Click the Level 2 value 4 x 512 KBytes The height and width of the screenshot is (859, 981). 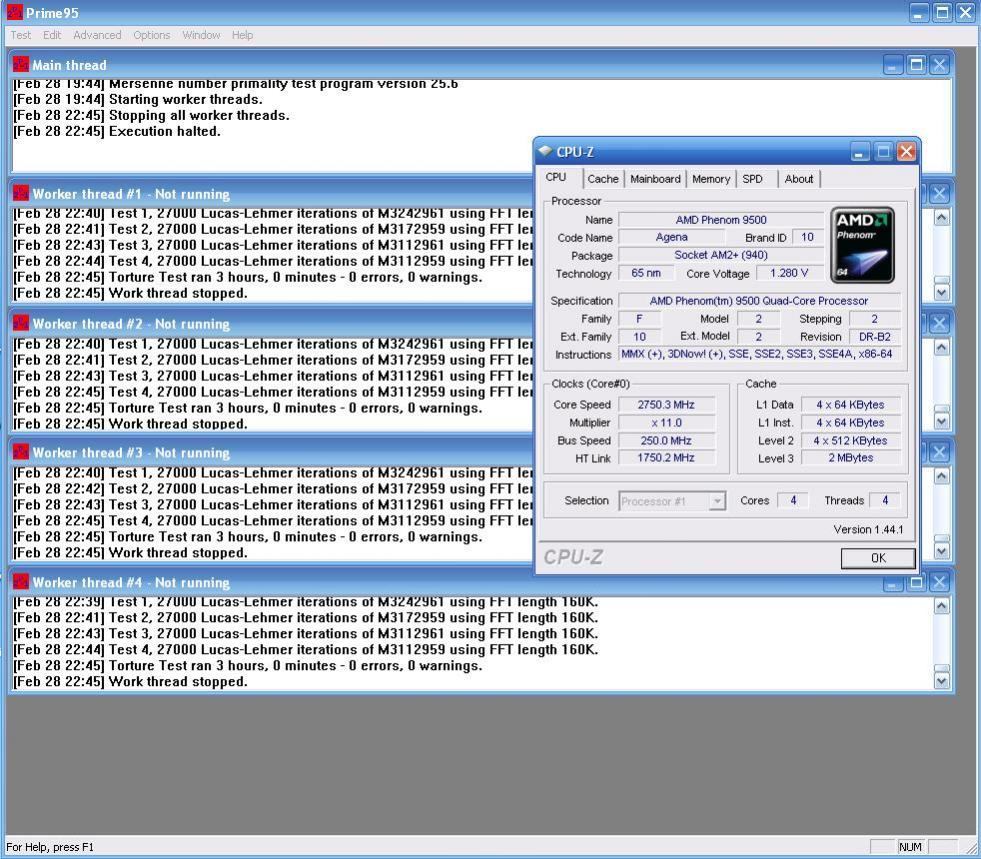[x=850, y=440]
